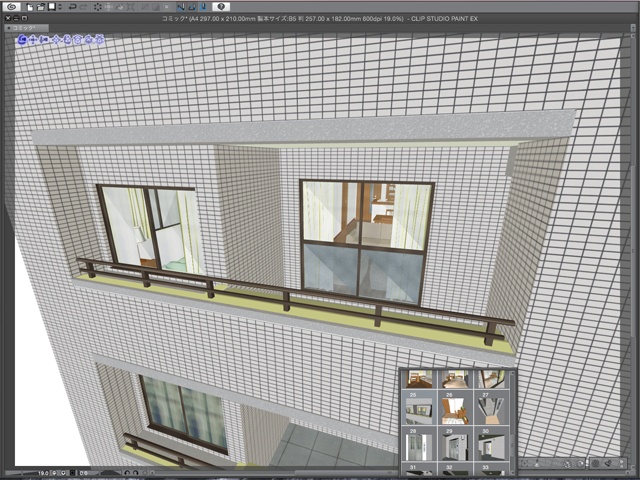Click the Clear (dotted circle) toolbar icon
The image size is (640, 480).
[98, 7]
